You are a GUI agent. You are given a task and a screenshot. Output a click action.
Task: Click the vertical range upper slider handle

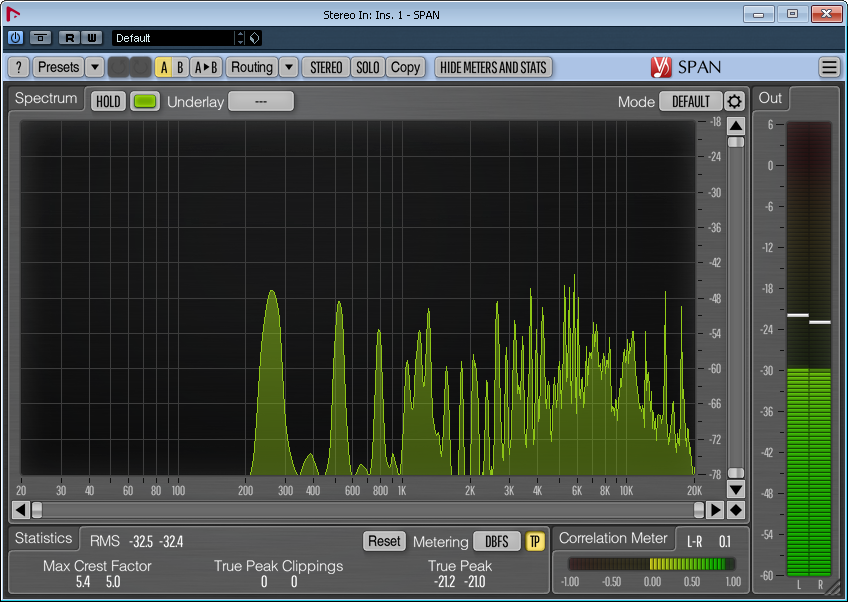click(736, 142)
